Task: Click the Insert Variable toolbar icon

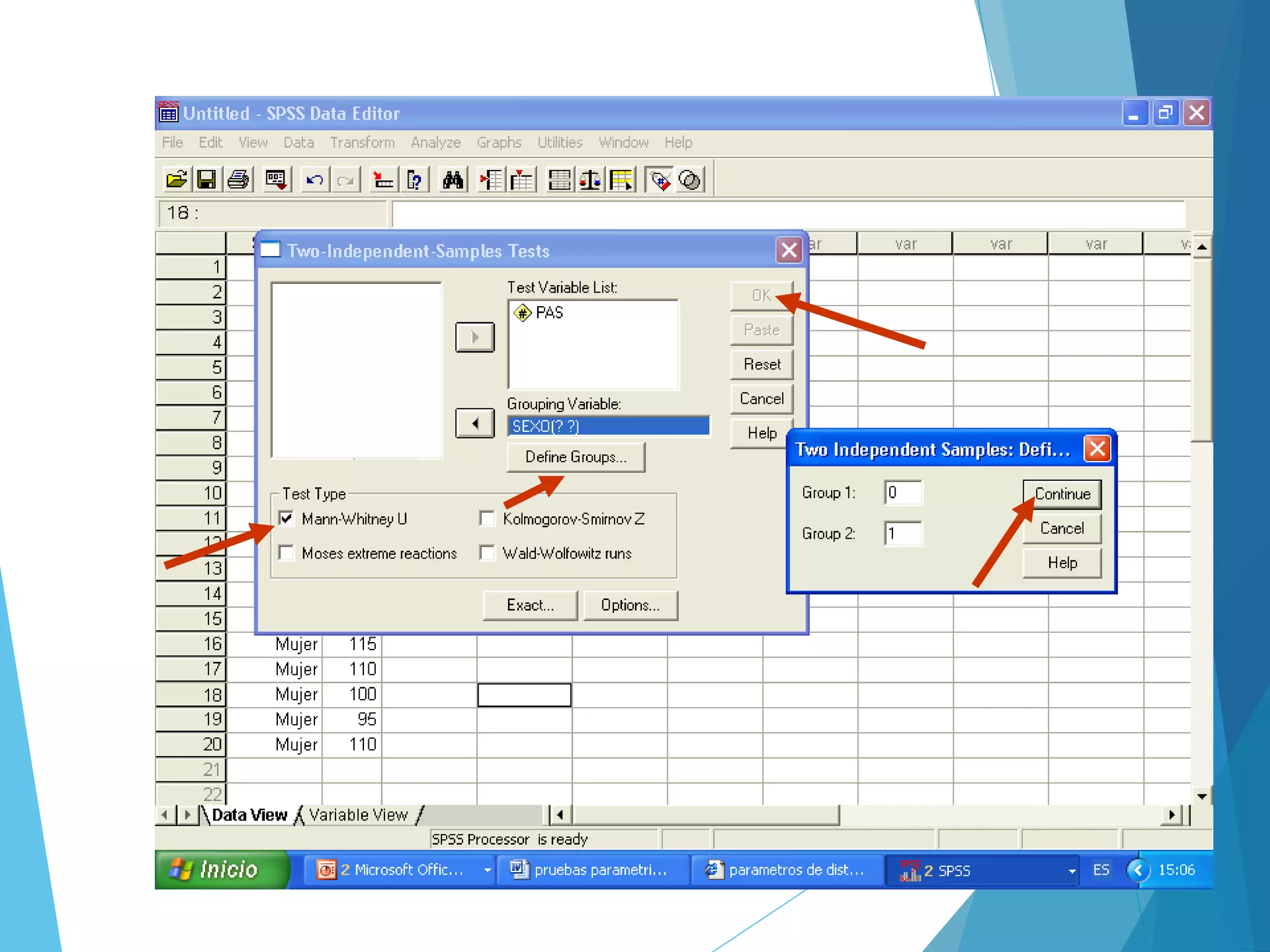Action: (522, 180)
